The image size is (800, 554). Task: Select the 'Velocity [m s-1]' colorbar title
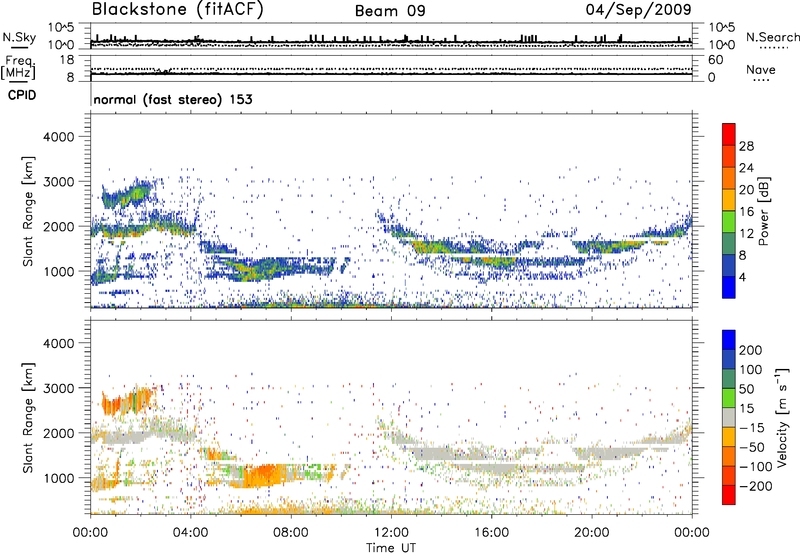(782, 417)
